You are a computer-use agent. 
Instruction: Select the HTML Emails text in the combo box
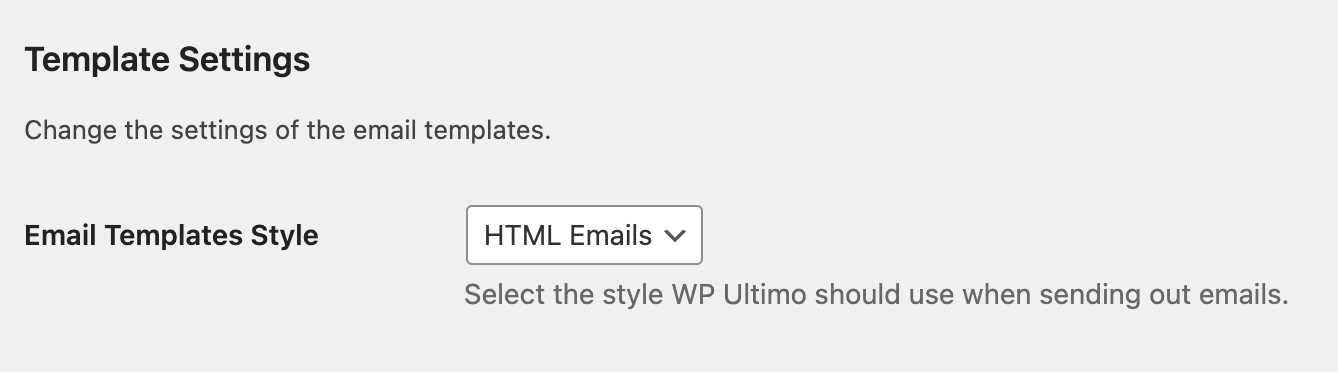pos(568,236)
